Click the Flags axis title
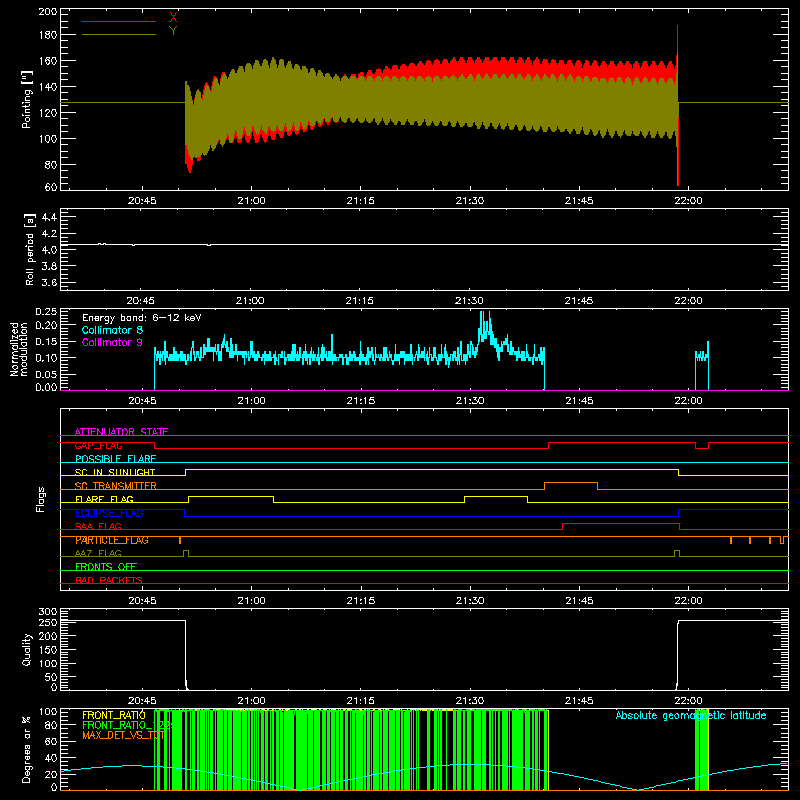800x800 pixels. (41, 499)
